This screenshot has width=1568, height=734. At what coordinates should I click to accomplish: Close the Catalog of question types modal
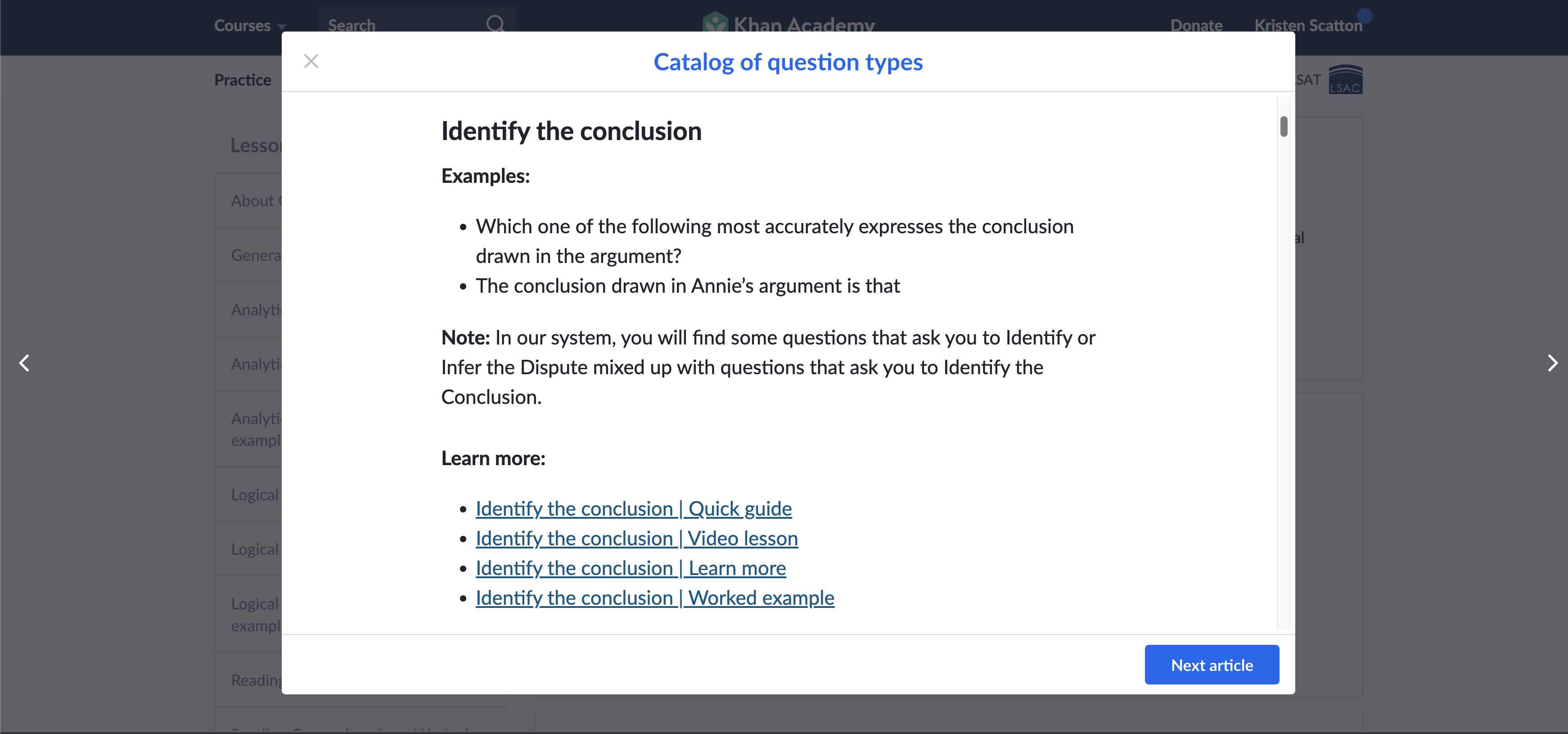coord(311,61)
